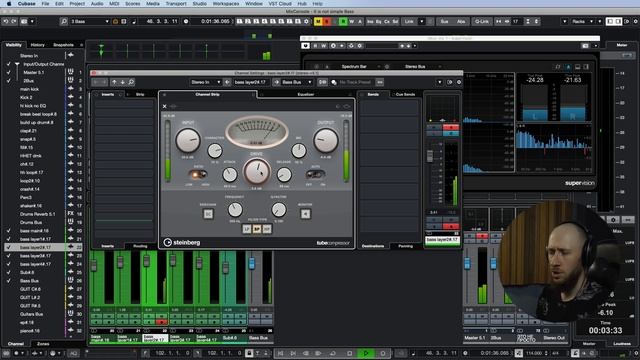640x360 pixels.
Task: Toggle visibility checkmark for Bass Bus
Action: pos(9,281)
